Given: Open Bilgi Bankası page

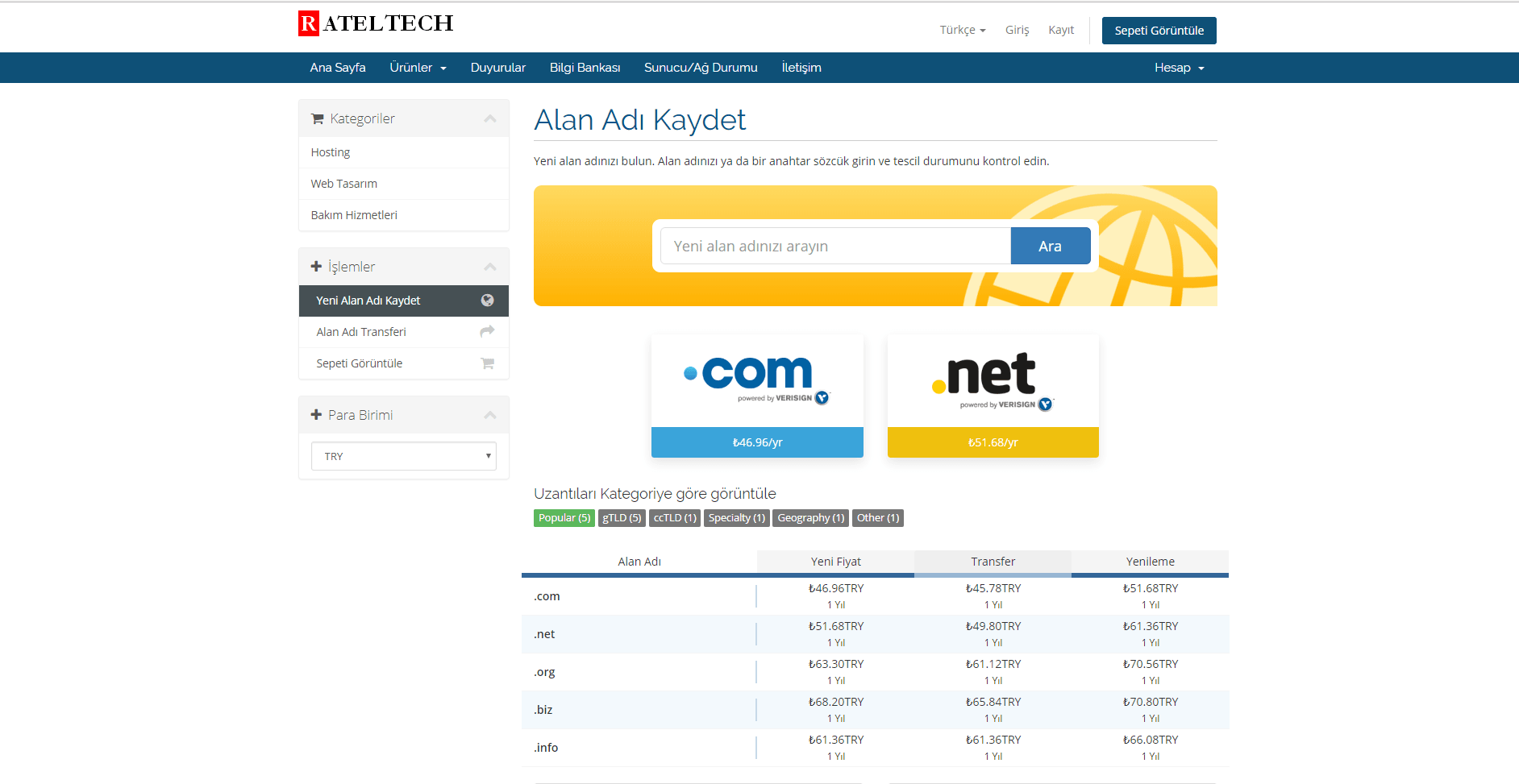Looking at the screenshot, I should [x=585, y=68].
